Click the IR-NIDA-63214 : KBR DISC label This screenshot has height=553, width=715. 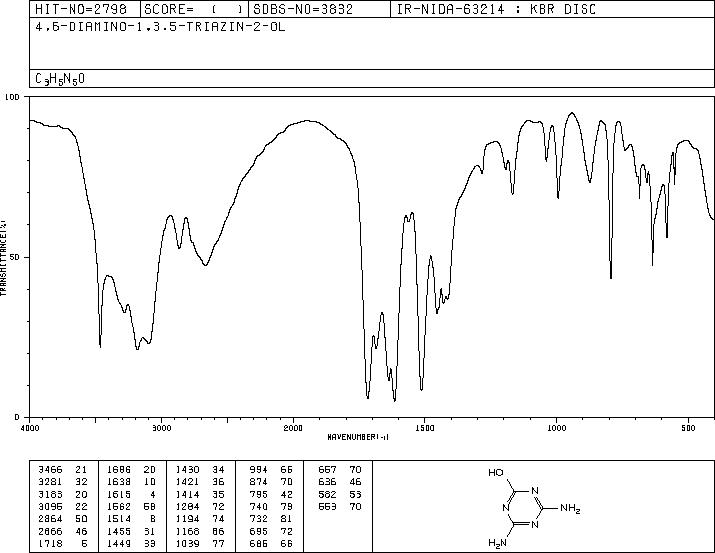(x=496, y=9)
